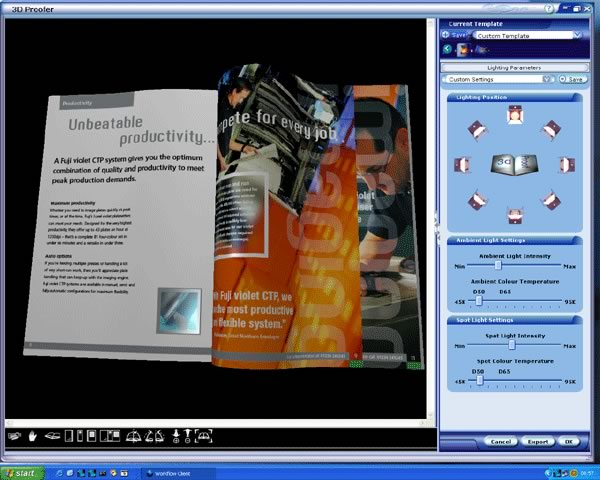600x480 pixels.
Task: Click the tilt book right icon
Action: (160, 436)
